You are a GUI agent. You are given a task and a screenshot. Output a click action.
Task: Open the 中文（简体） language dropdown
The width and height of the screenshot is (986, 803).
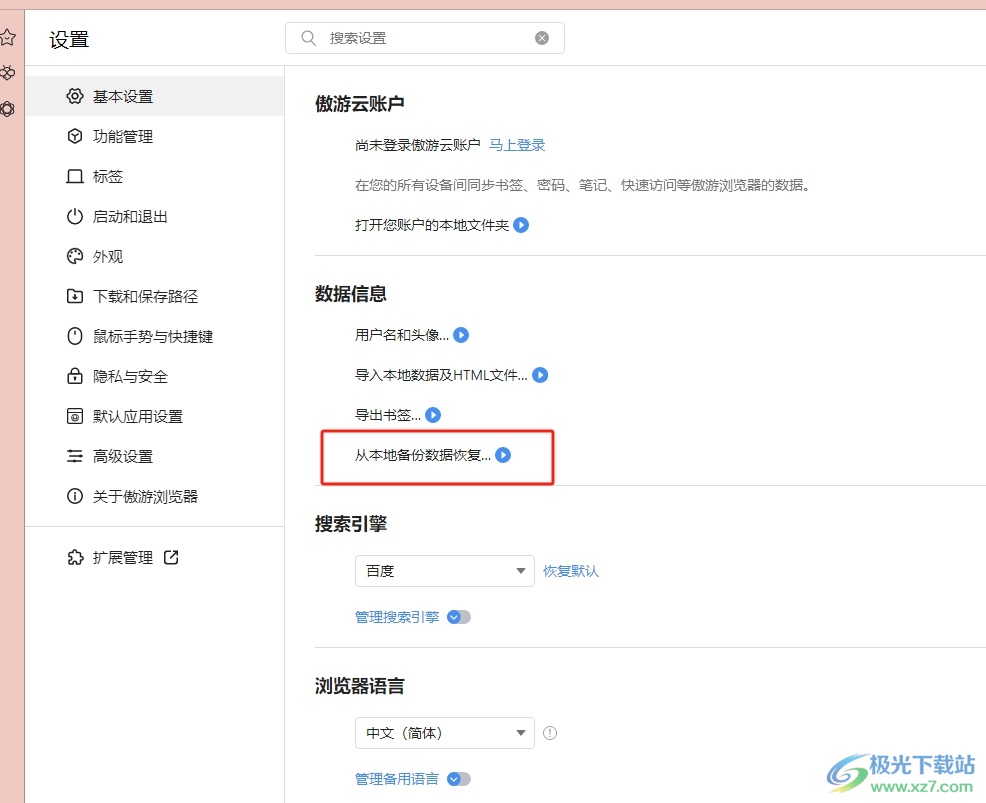coord(445,733)
